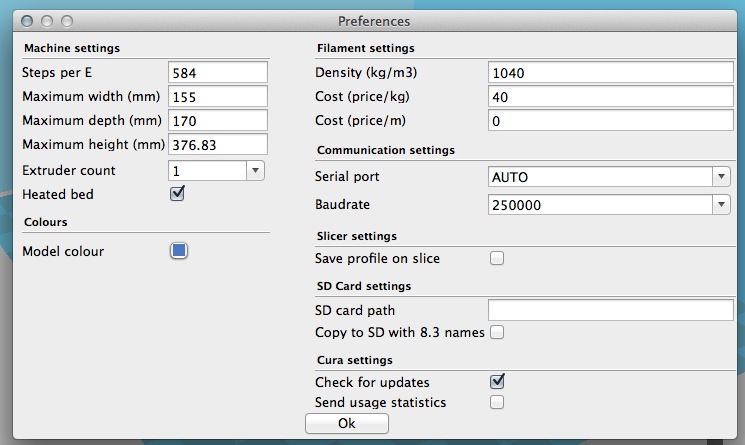Screen dimensions: 745x445
Task: Uncheck Check for updates
Action: pos(496,382)
